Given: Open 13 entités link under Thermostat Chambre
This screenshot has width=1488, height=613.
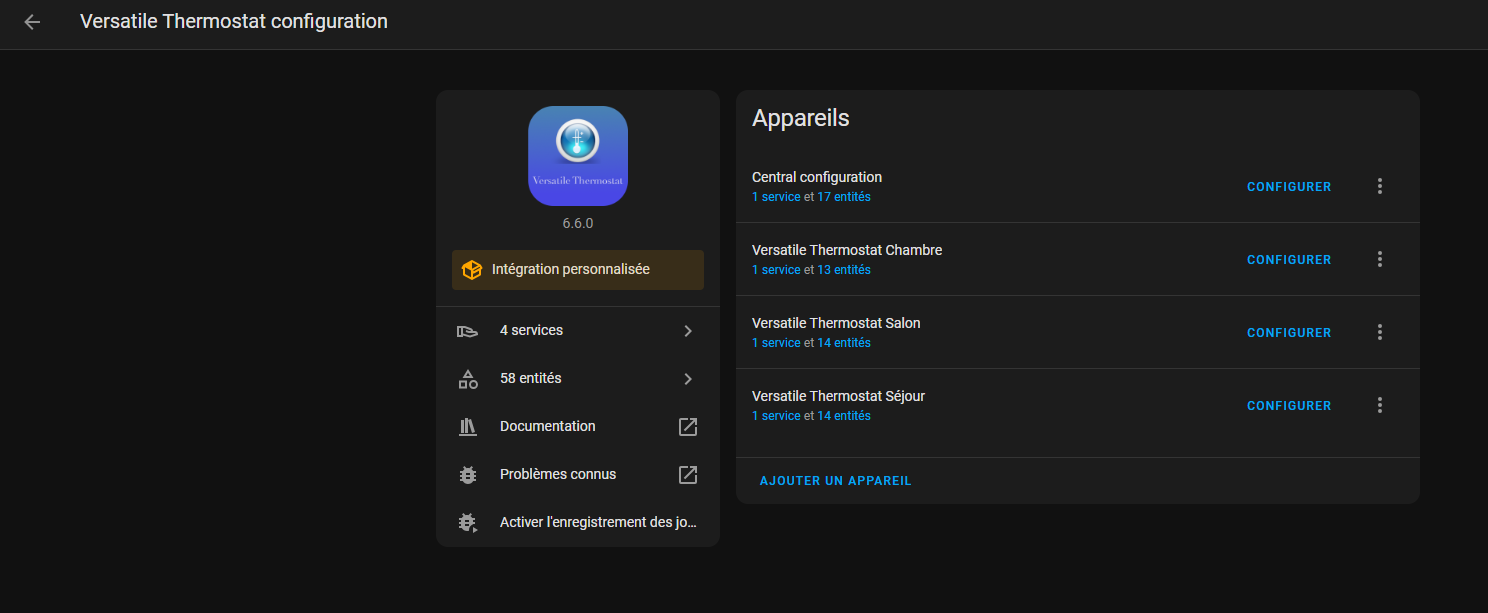Looking at the screenshot, I should coord(844,270).
